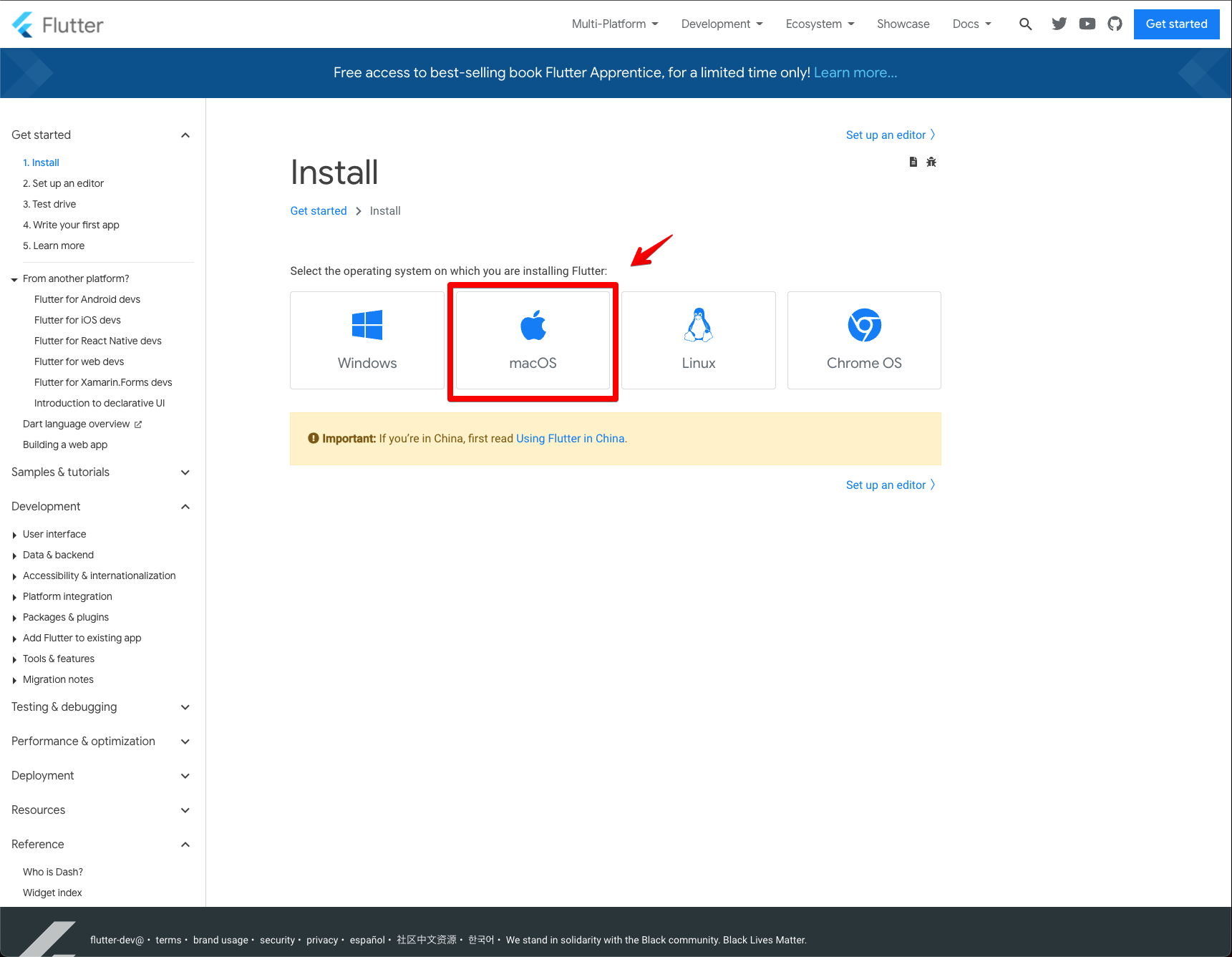Expand Resources sidebar section
This screenshot has height=957, width=1232.
[x=101, y=810]
